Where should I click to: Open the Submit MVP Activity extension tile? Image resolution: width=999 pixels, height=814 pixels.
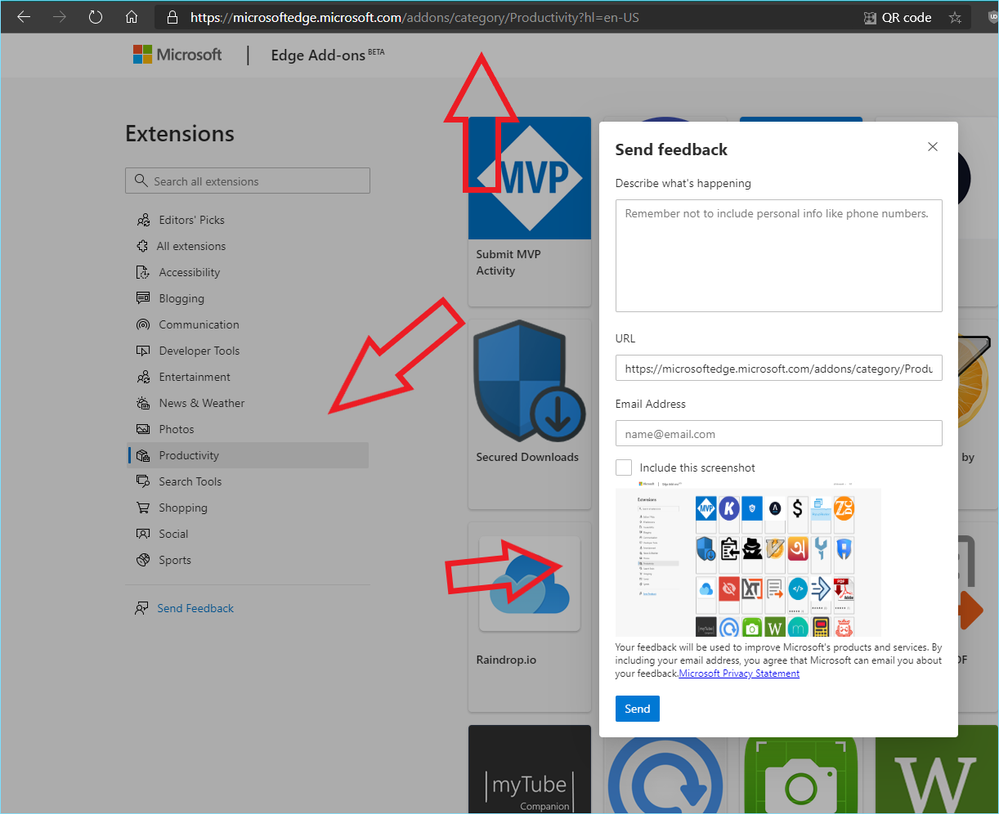point(529,211)
